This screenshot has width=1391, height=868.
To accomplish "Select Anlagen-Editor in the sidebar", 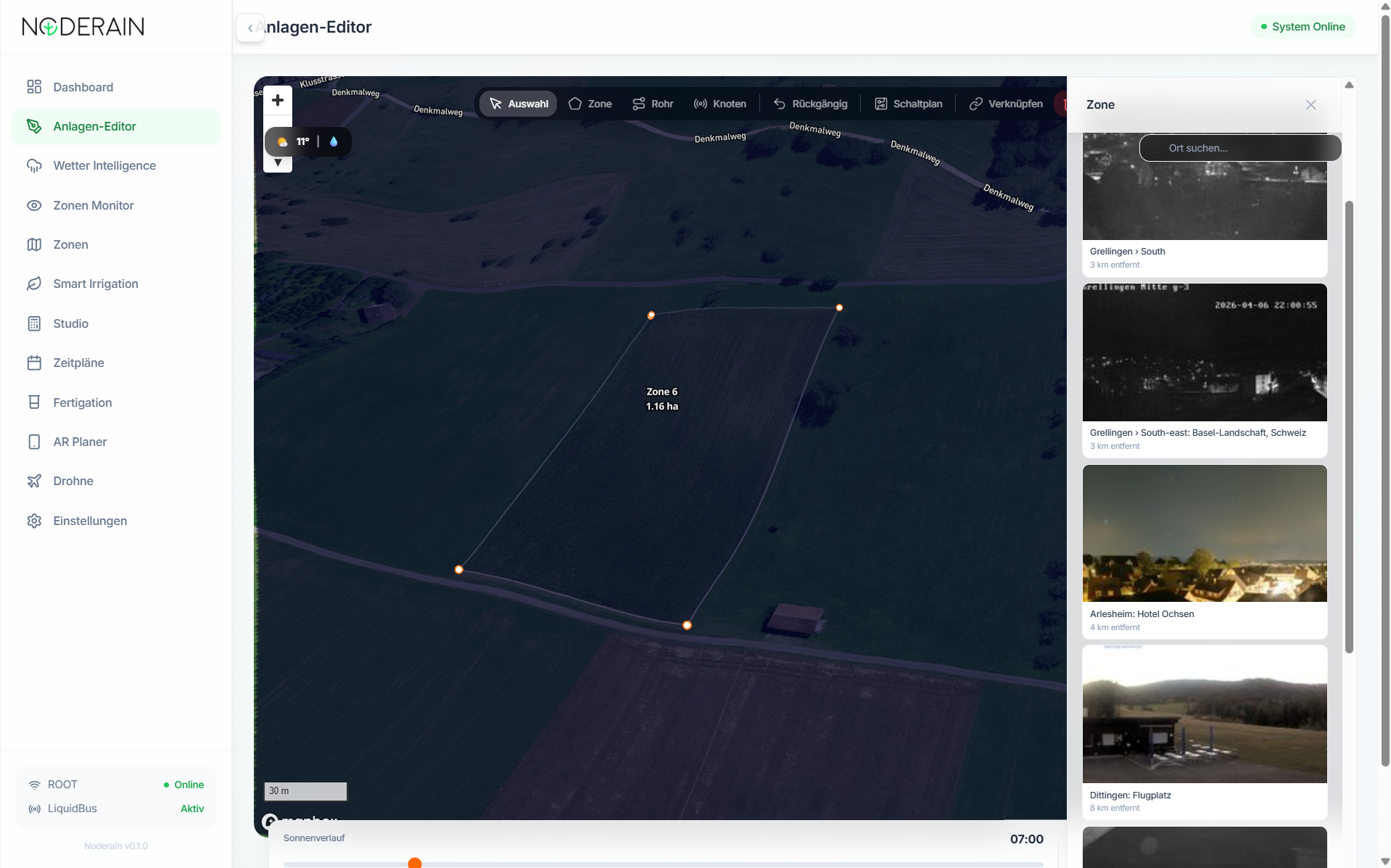I will pos(116,126).
